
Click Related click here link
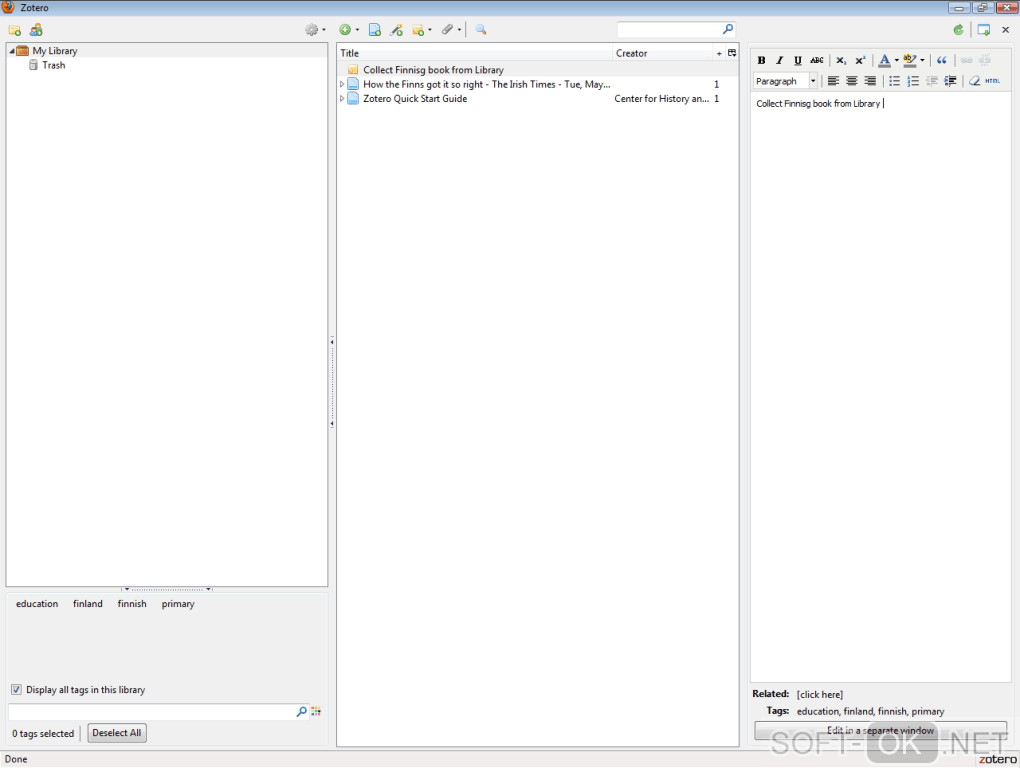coord(820,695)
